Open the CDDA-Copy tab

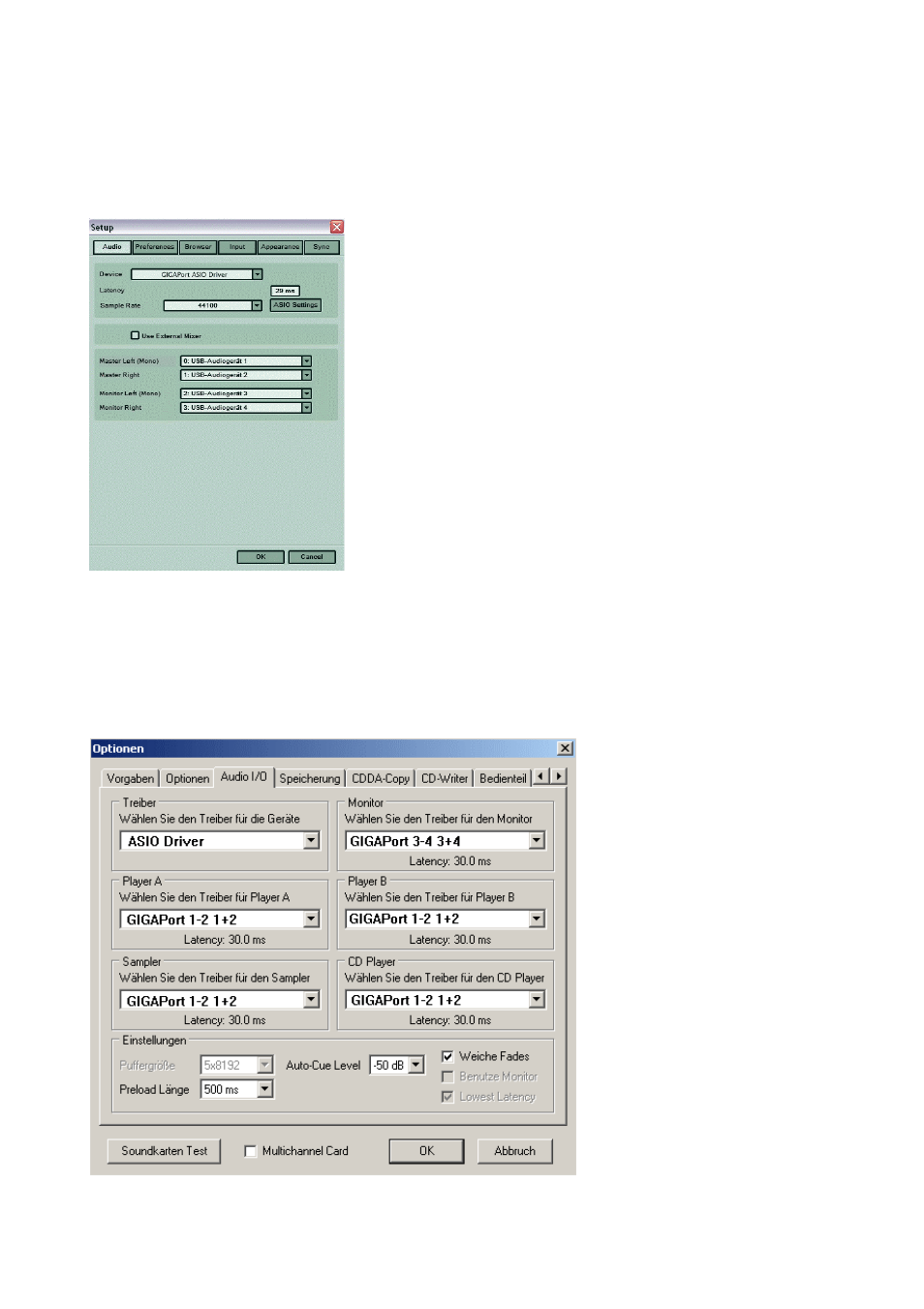point(381,778)
